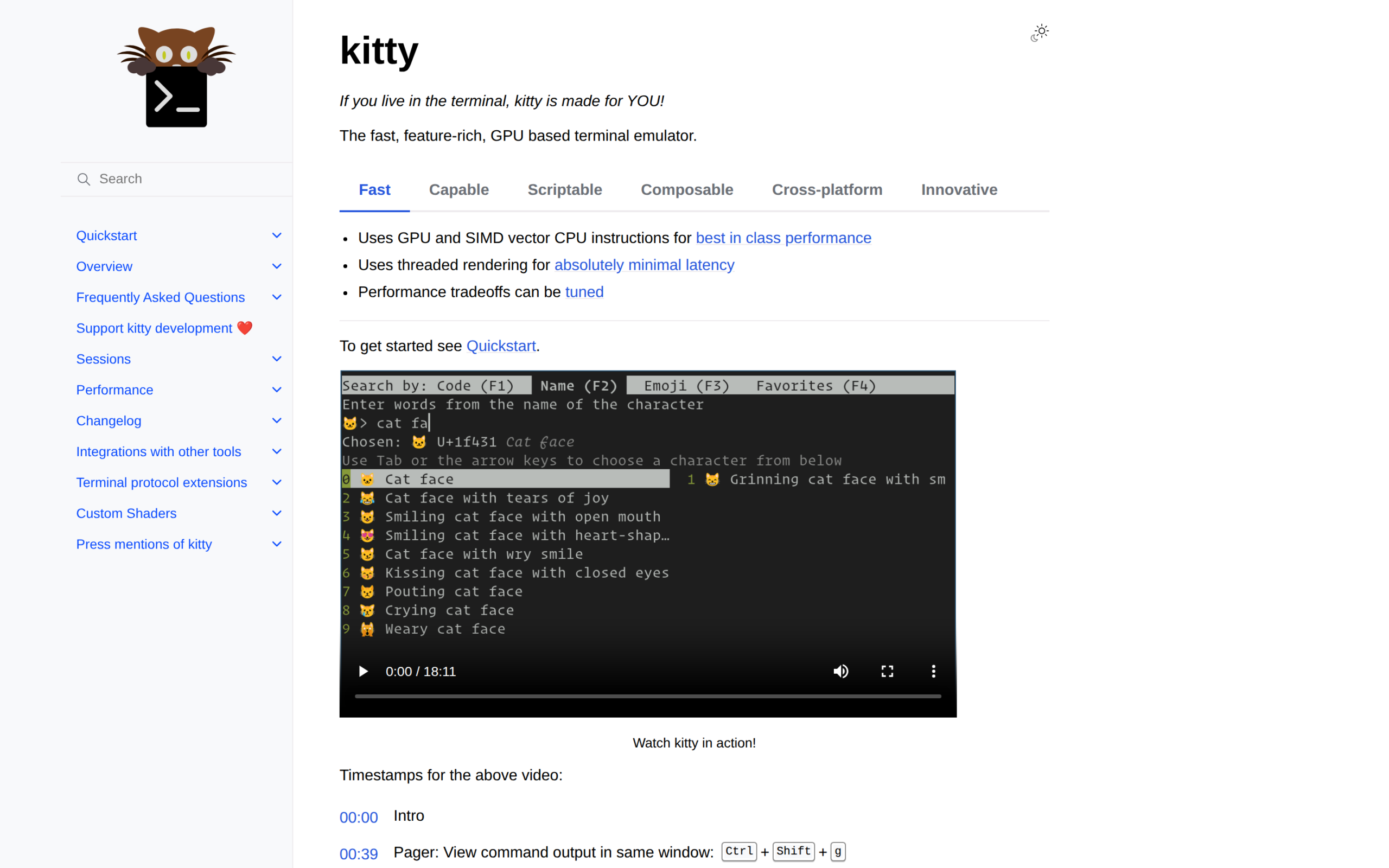Screen dimensions: 1389x868
Task: Jump to 00:39 Pager timestamp
Action: click(x=359, y=854)
